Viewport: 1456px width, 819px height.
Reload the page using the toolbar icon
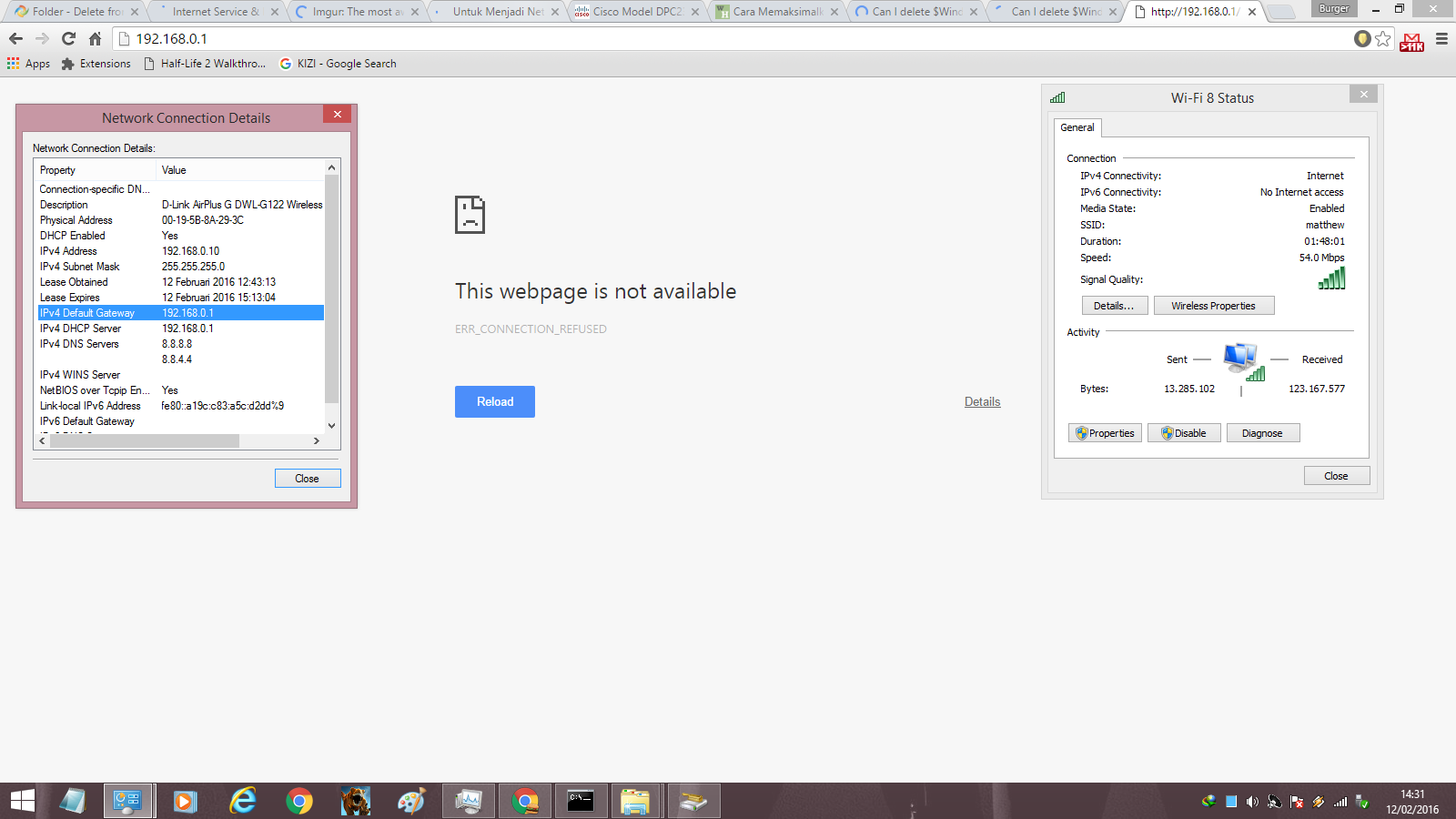(x=68, y=39)
